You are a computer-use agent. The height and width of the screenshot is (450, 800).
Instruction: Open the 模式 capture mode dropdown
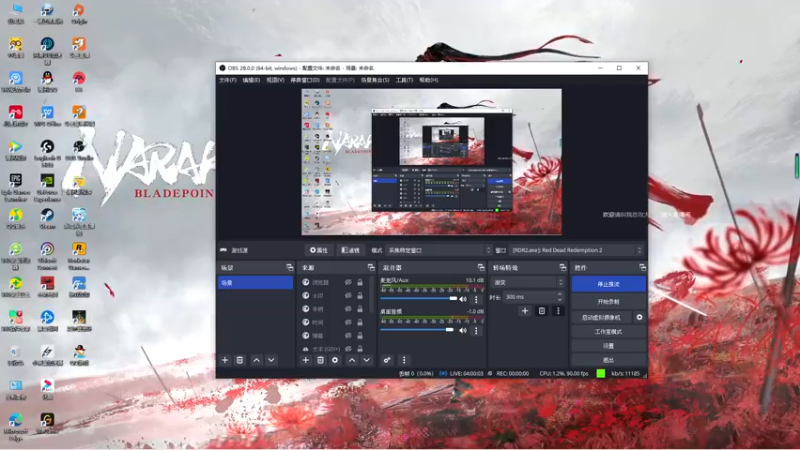(x=439, y=251)
